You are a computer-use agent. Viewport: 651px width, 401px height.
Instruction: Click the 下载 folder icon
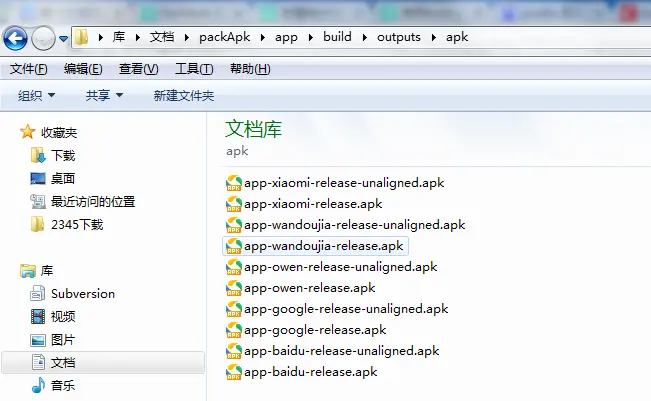click(38, 155)
